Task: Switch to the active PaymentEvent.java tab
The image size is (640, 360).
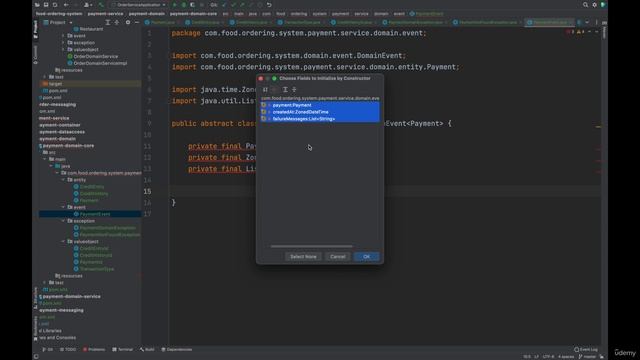Action: click(x=549, y=22)
